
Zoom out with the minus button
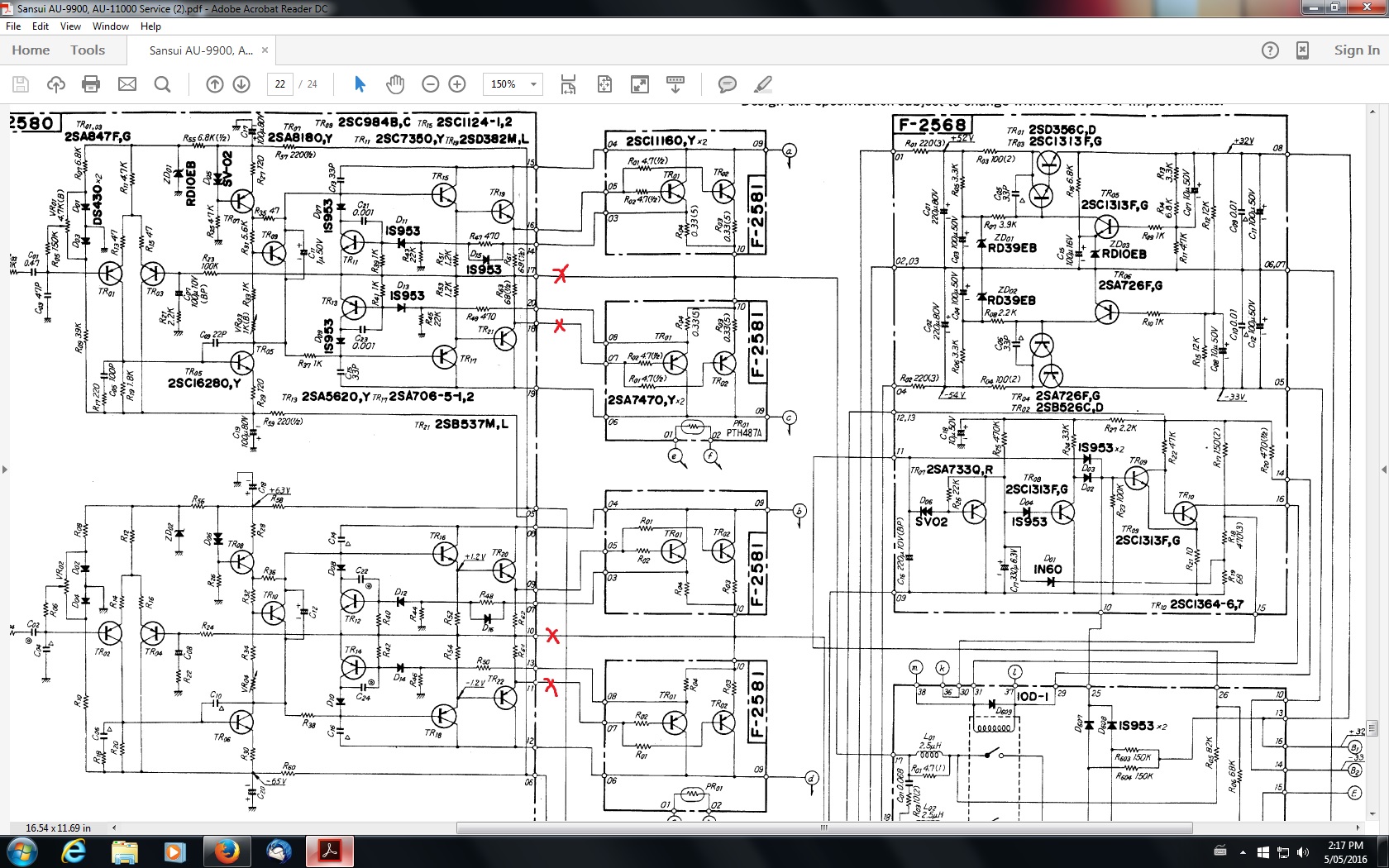click(430, 84)
